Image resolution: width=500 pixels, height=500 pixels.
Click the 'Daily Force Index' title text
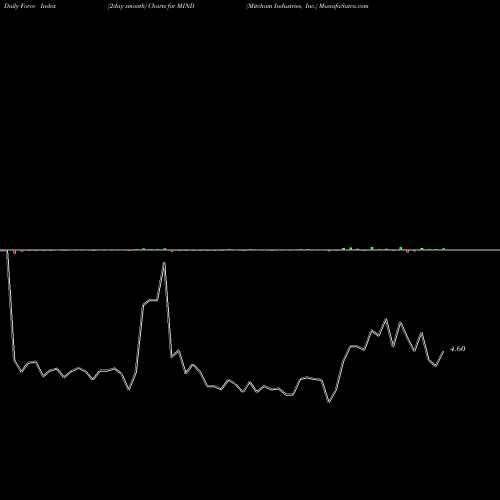tap(30, 6)
